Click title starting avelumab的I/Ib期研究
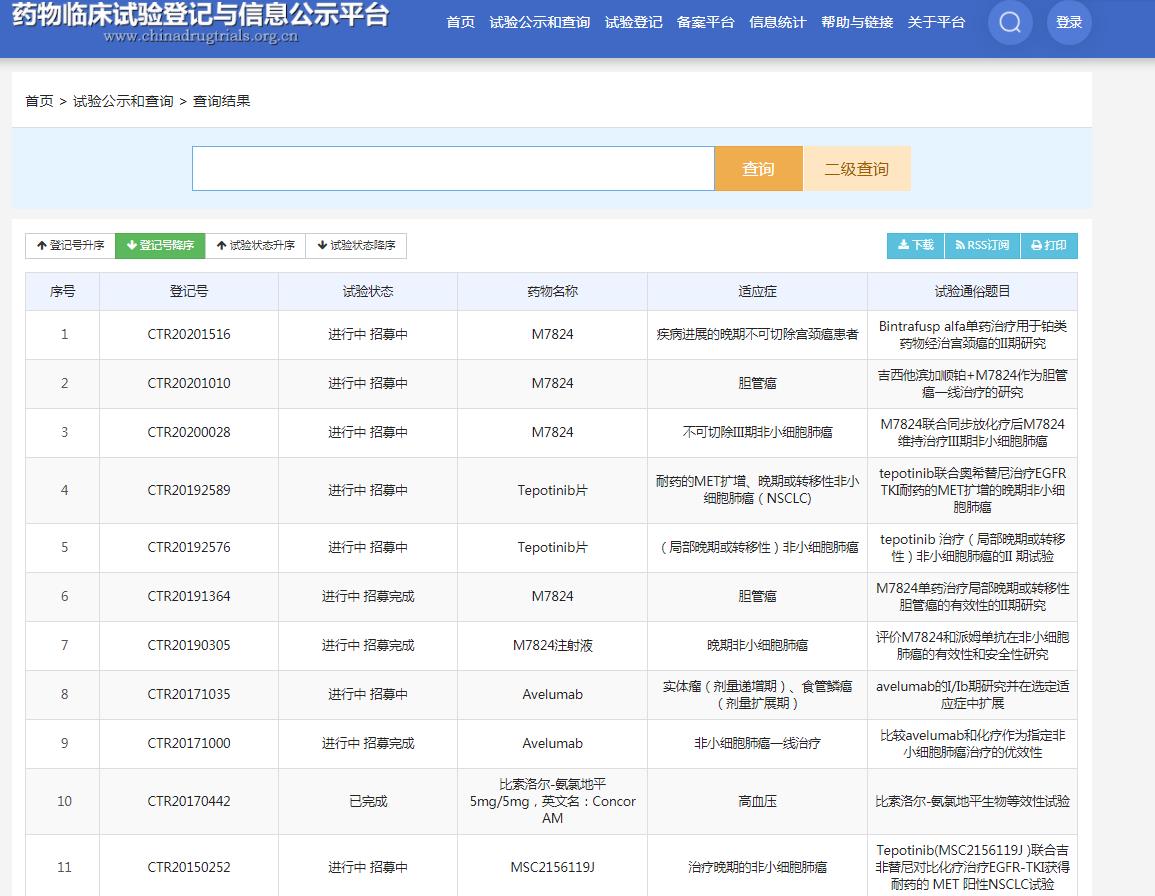 972,694
